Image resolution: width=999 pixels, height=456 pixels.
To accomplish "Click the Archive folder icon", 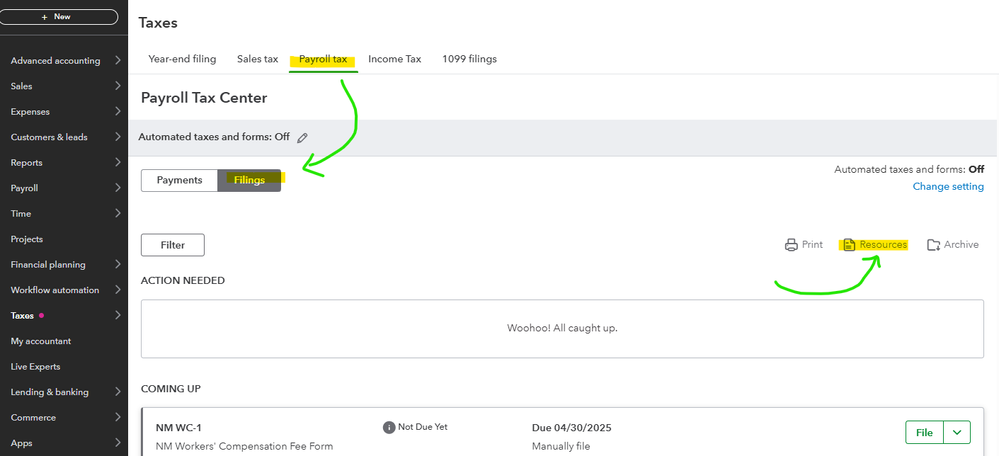I will [x=933, y=245].
